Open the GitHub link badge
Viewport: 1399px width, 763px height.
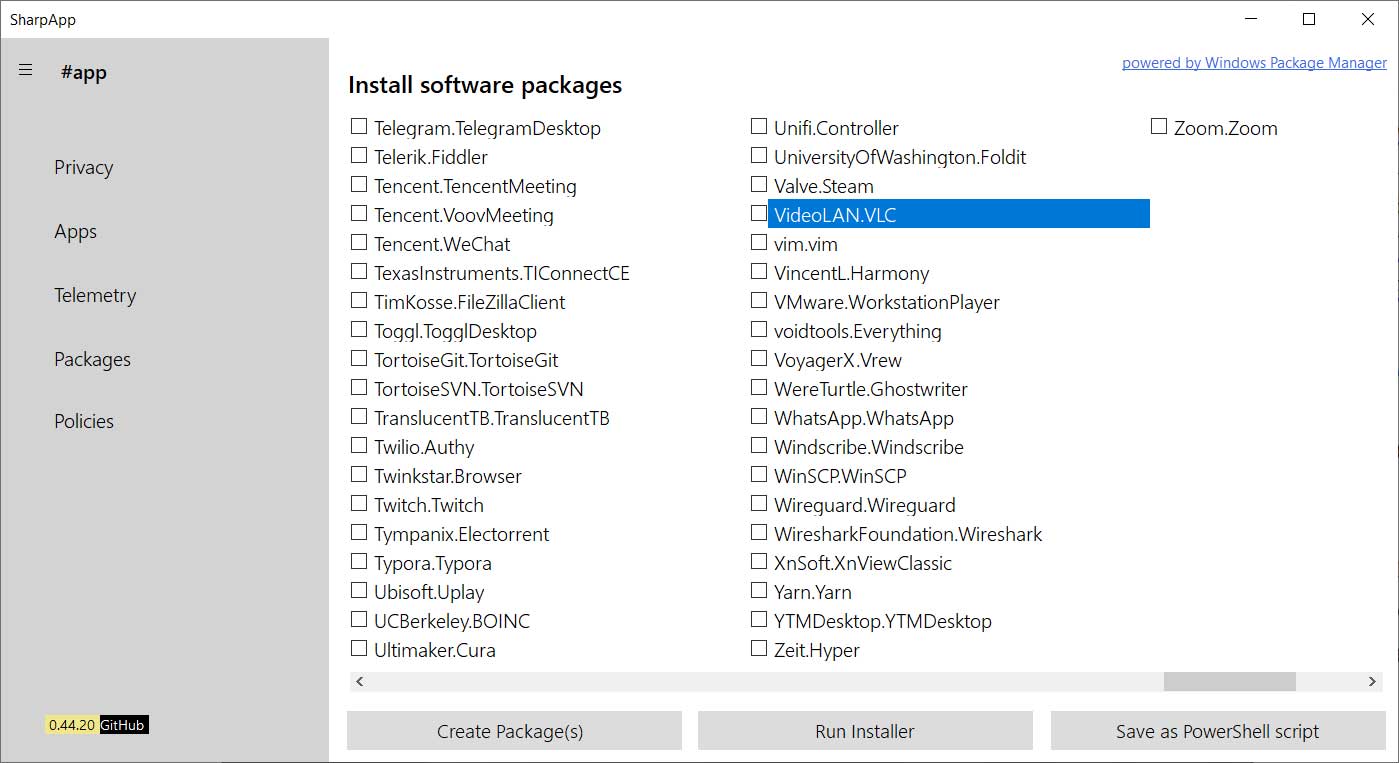coord(123,725)
